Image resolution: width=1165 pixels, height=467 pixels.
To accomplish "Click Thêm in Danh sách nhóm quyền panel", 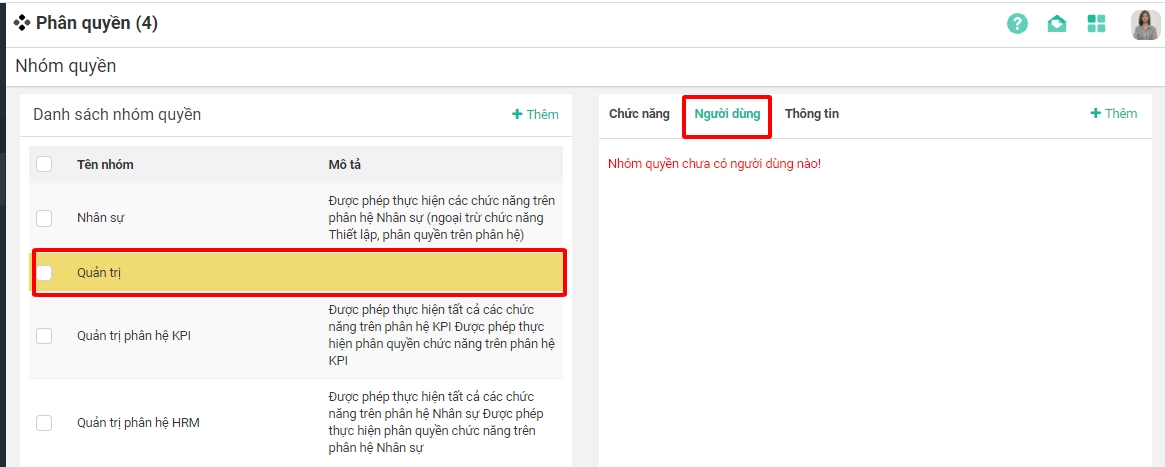I will pos(535,114).
